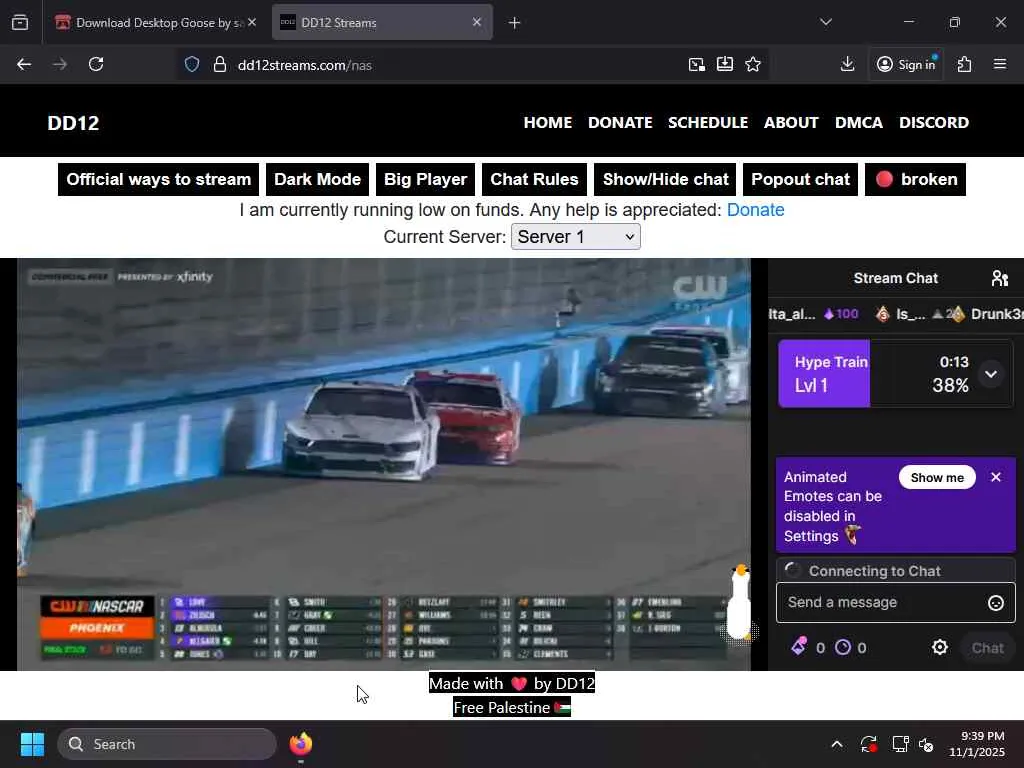1024x768 pixels.
Task: Dismiss the Animated Emotes notice
Action: click(996, 477)
